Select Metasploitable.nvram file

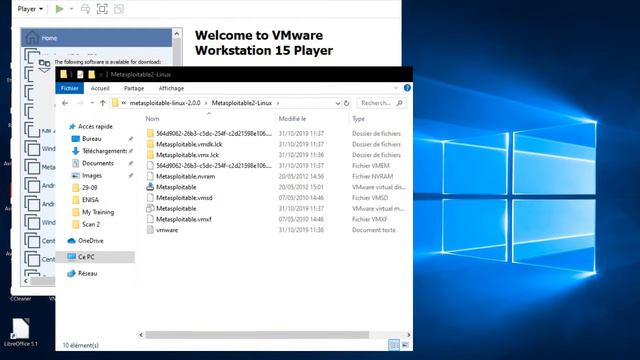[185, 176]
